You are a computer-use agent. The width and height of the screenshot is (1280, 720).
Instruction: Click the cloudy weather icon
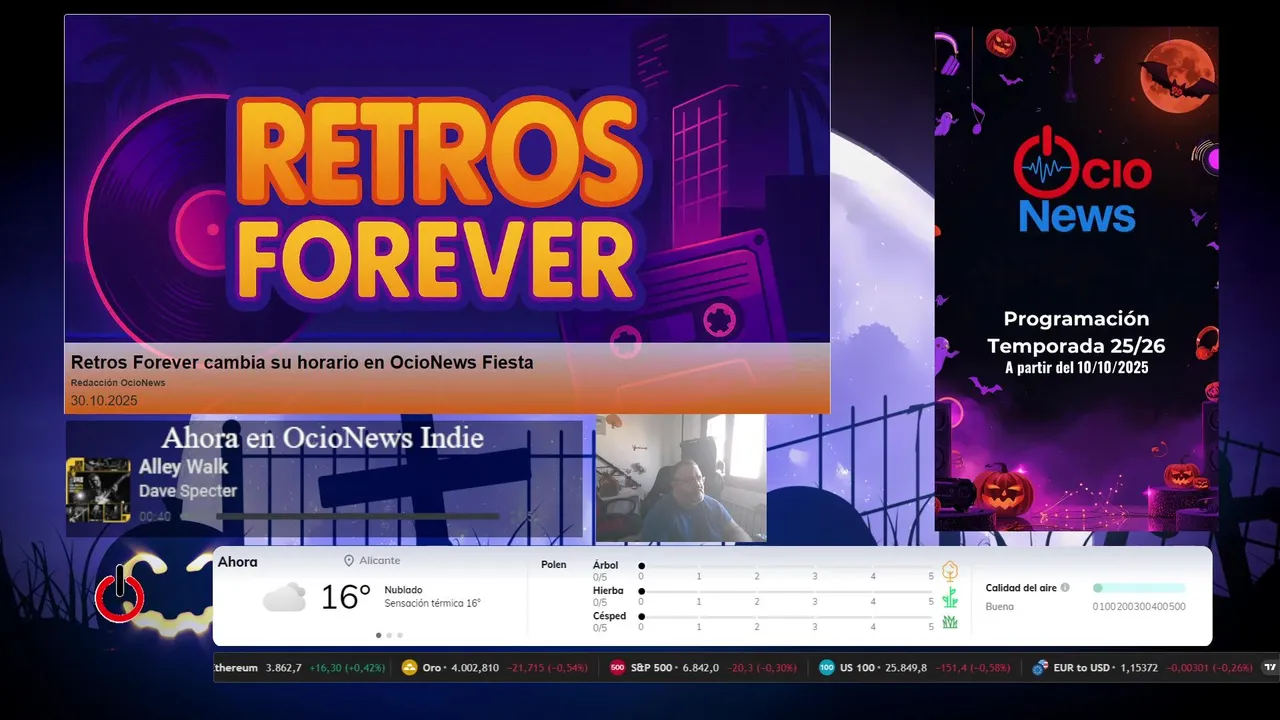(x=284, y=598)
